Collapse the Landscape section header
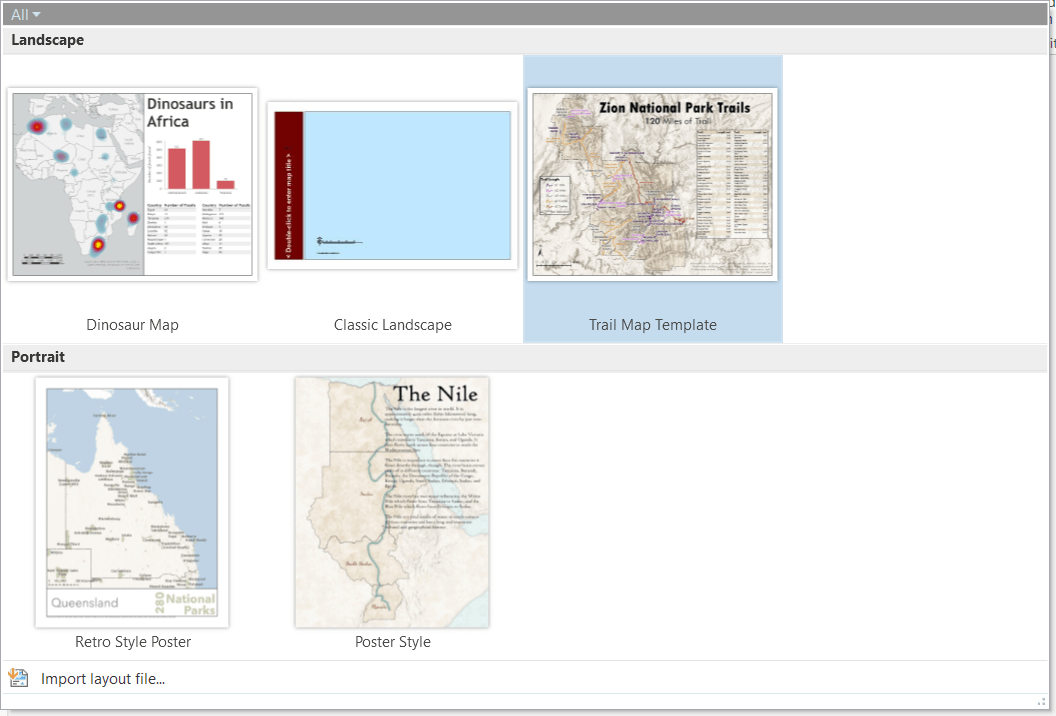 coord(47,40)
